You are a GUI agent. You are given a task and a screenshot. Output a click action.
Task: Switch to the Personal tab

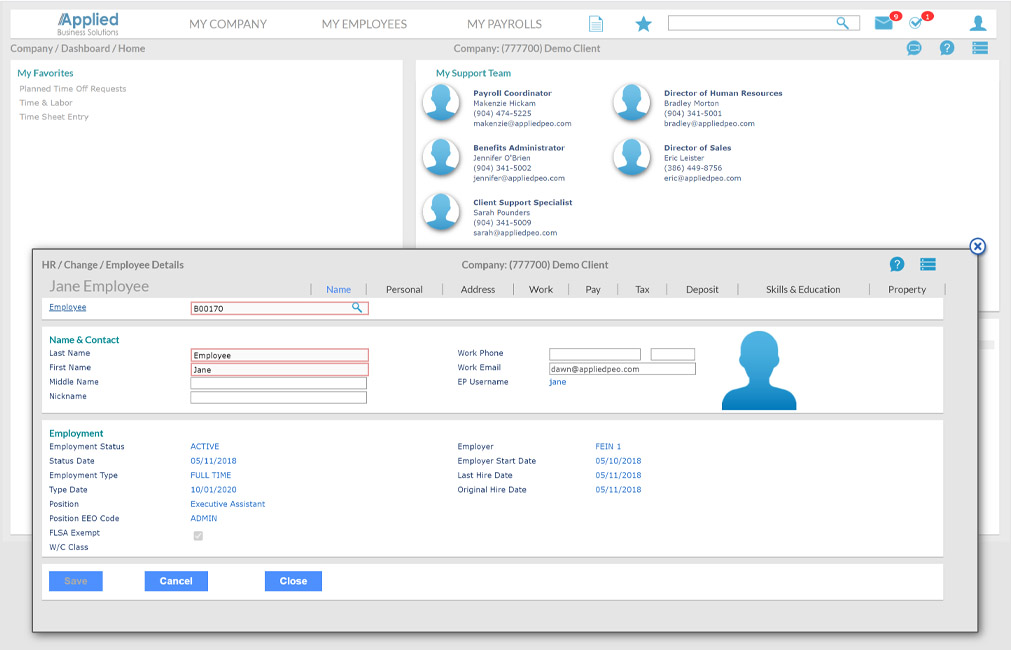click(404, 289)
